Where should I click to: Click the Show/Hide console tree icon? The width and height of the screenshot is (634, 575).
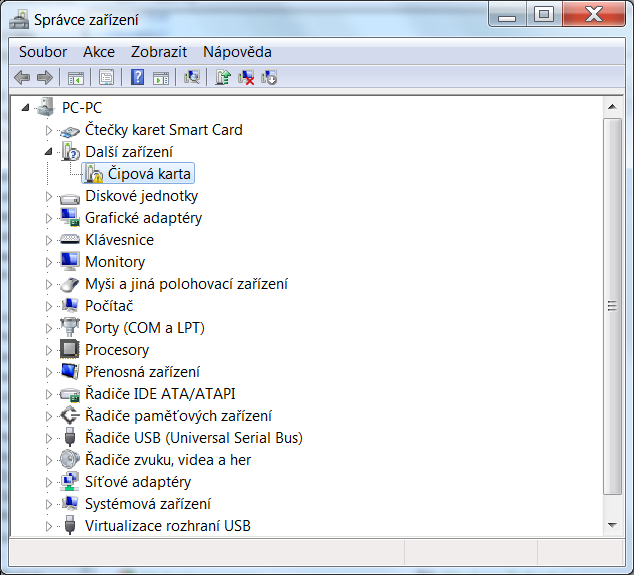point(75,77)
